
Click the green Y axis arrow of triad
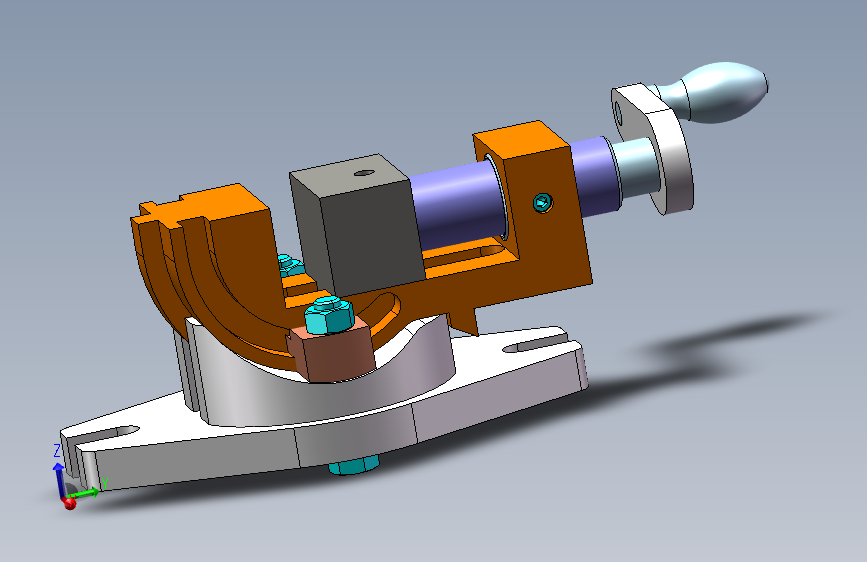[86, 492]
